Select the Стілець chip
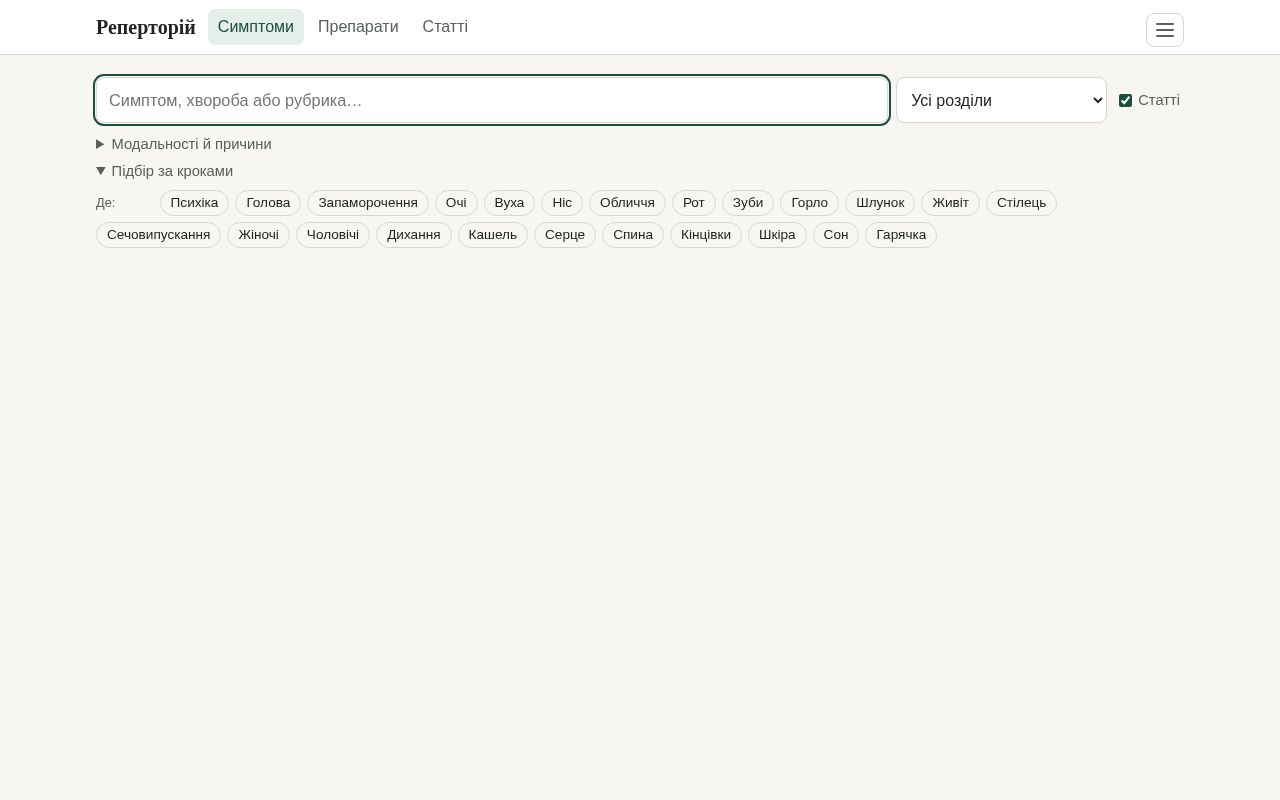The image size is (1280, 800). (1021, 203)
